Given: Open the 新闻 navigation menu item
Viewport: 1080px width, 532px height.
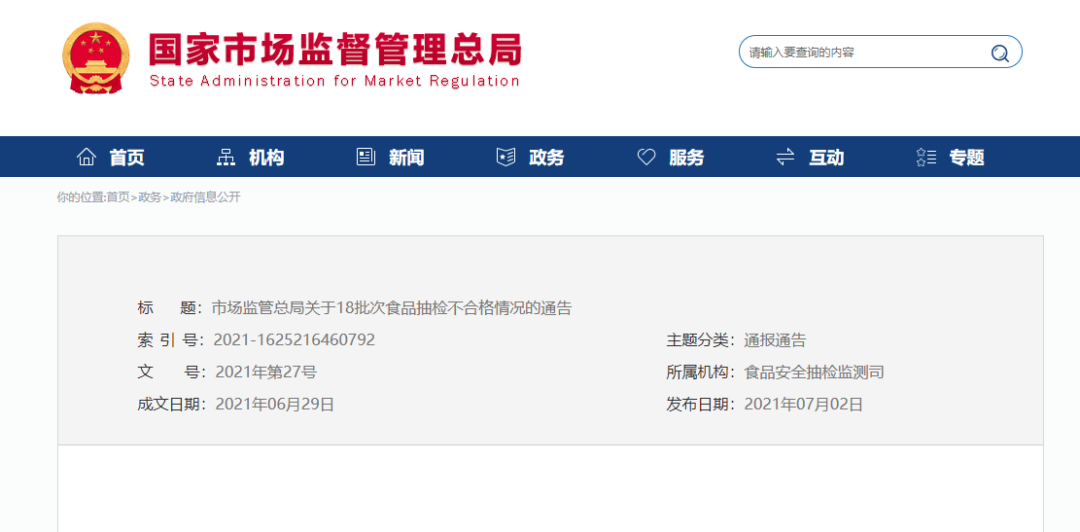Looking at the screenshot, I should [407, 157].
